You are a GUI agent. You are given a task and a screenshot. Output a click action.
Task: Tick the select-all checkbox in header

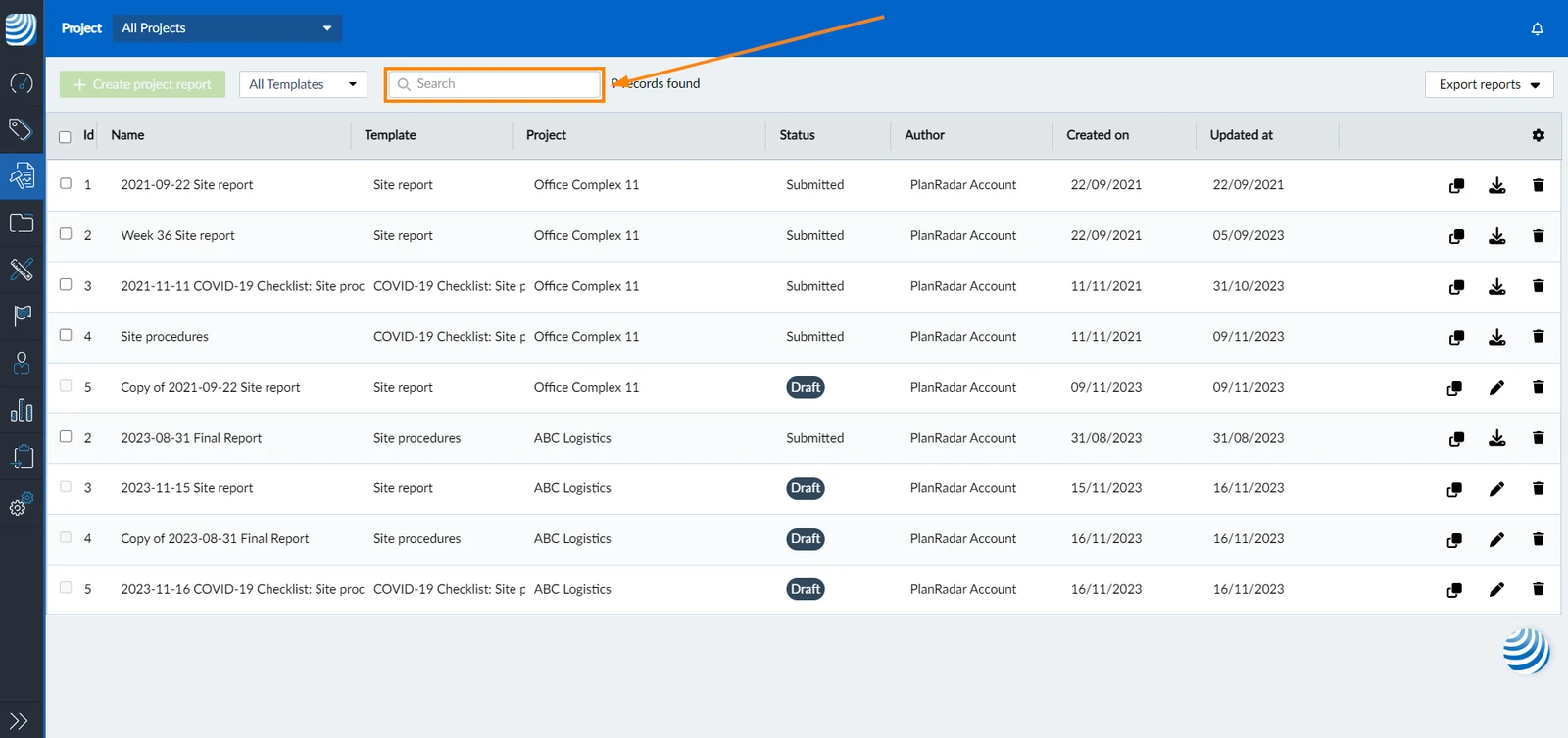(x=65, y=136)
